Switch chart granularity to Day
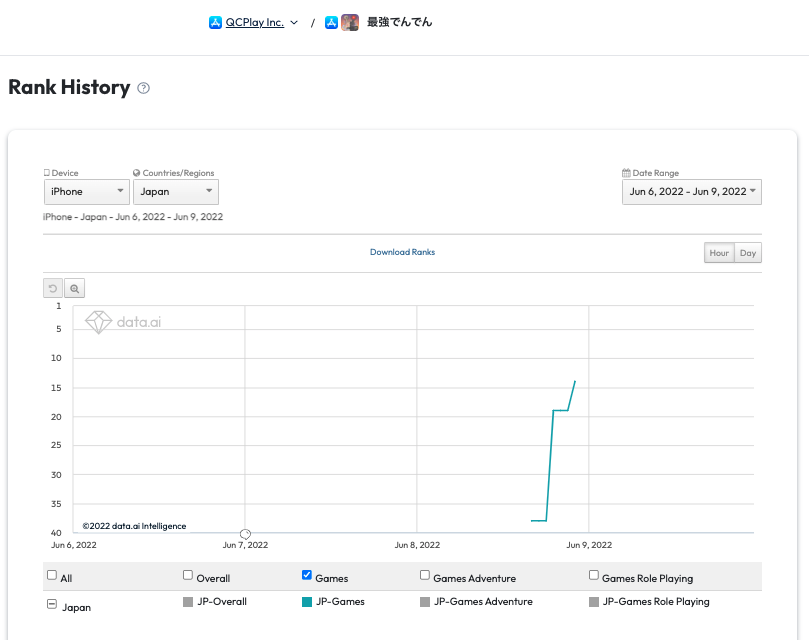The image size is (809, 640). tap(748, 253)
